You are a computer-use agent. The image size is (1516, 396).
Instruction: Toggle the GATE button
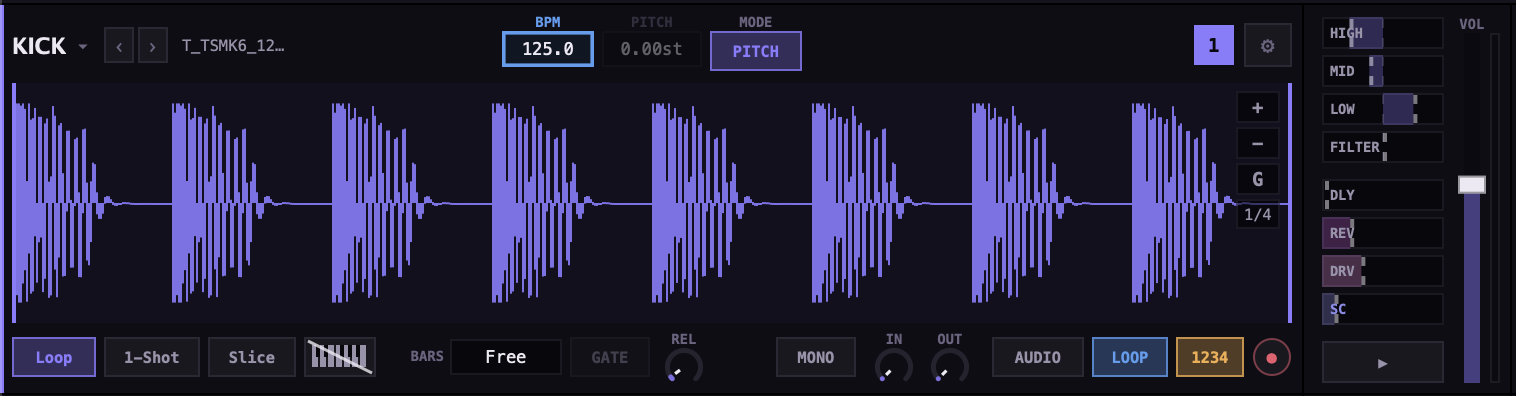click(x=610, y=357)
